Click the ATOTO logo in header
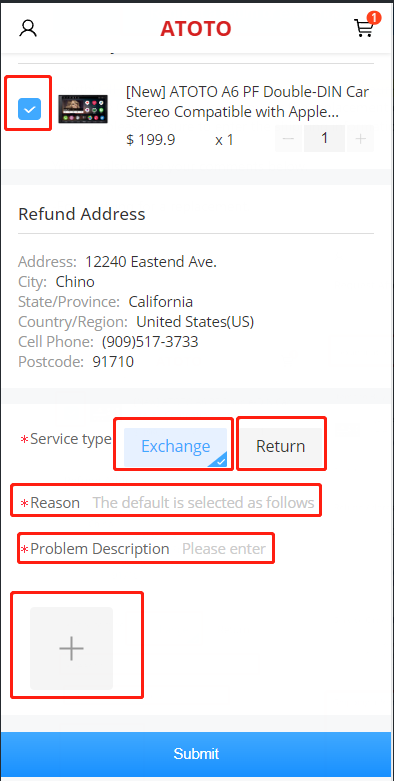 196,29
